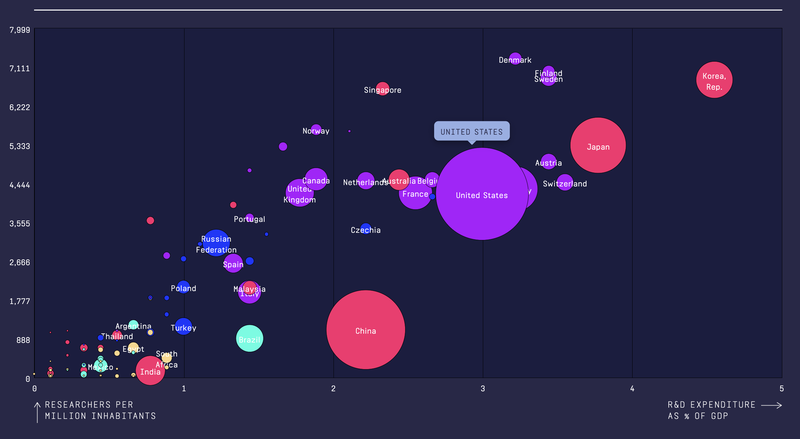Click the Thailand bubble
Image resolution: width=800 pixels, height=439 pixels.
pos(117,336)
